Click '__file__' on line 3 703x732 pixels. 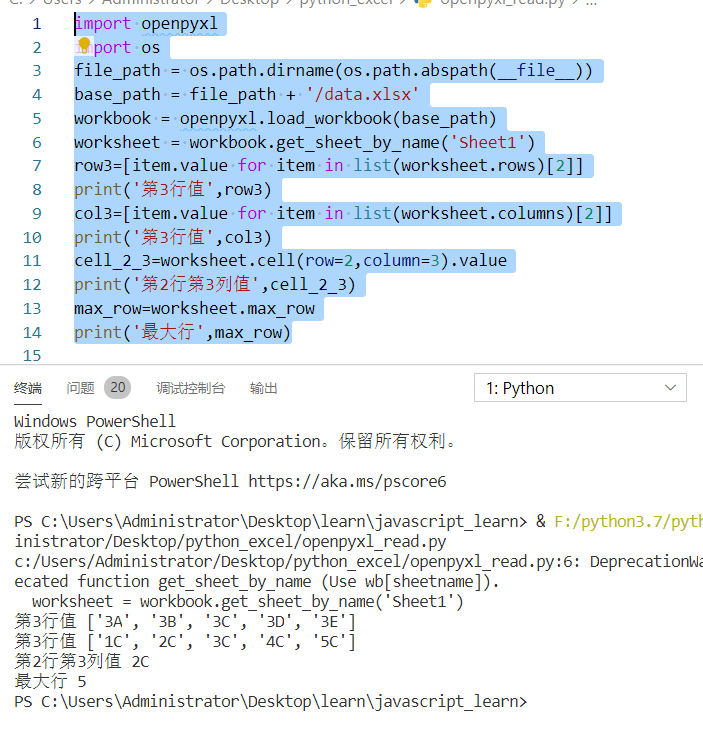click(x=536, y=71)
